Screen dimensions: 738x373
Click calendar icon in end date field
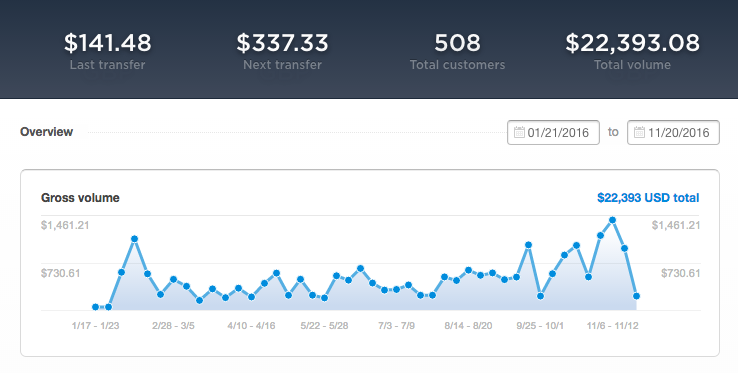click(639, 132)
